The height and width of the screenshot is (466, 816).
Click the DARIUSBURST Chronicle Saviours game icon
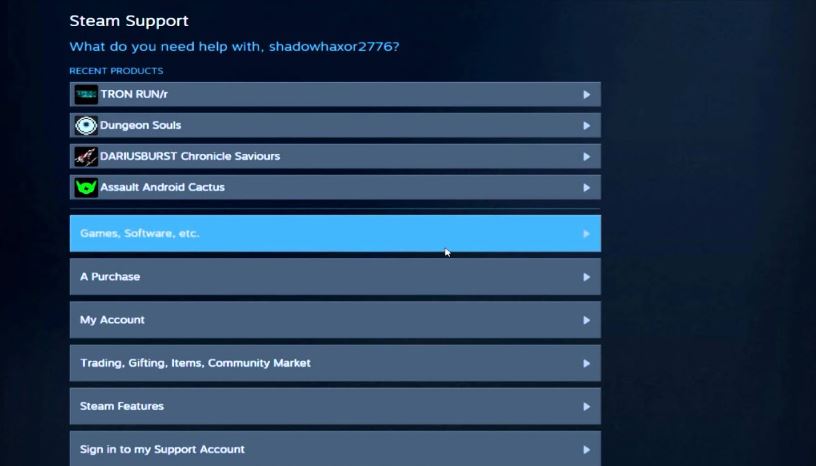pos(86,157)
